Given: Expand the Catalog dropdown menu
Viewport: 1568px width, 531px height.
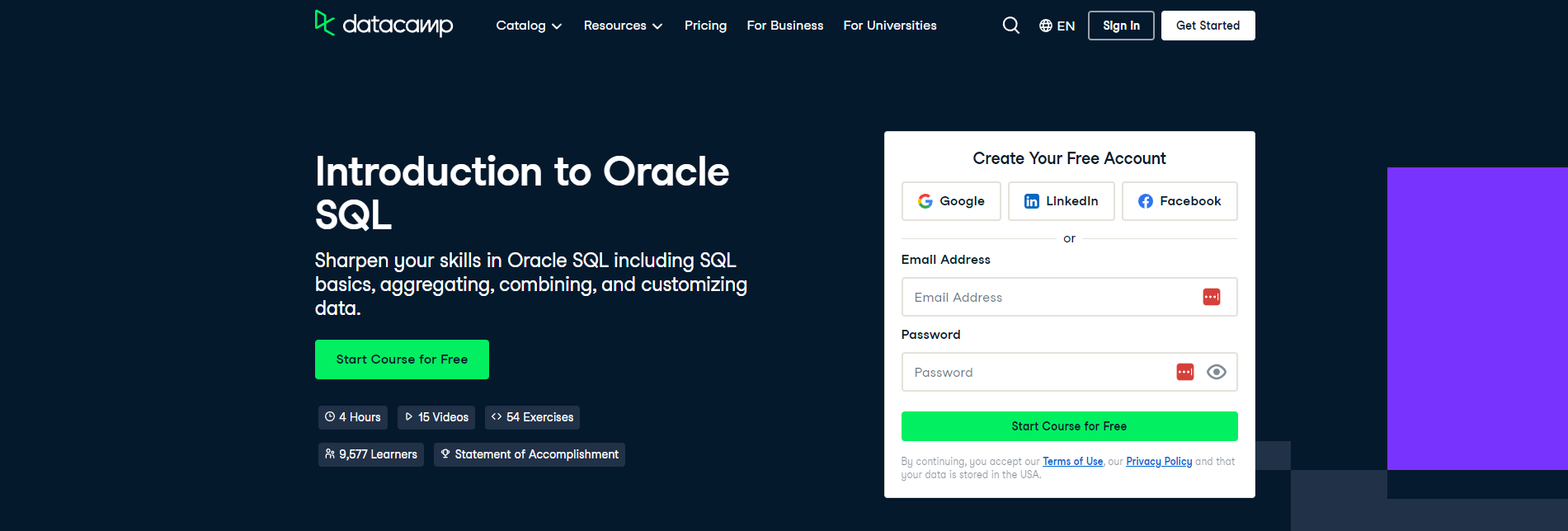Looking at the screenshot, I should tap(529, 26).
